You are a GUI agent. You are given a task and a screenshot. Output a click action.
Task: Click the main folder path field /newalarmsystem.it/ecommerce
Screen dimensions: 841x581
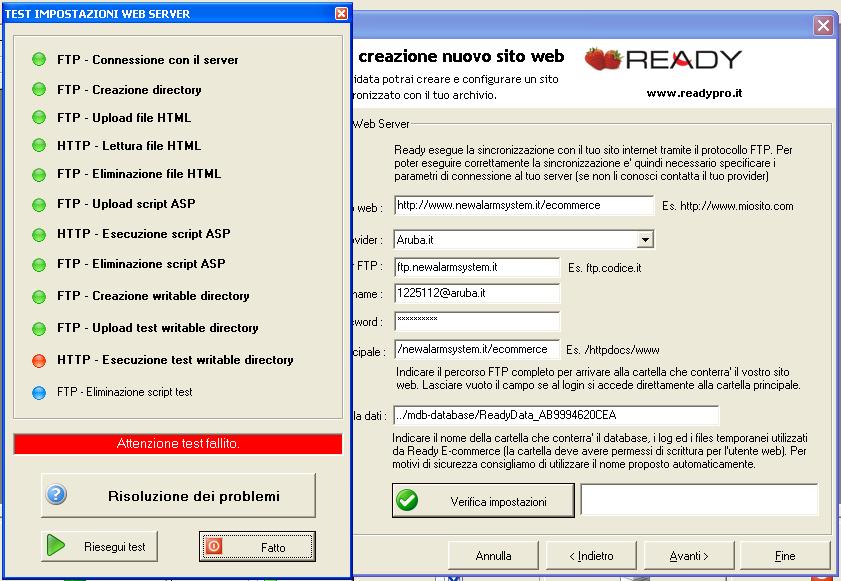pyautogui.click(x=477, y=349)
